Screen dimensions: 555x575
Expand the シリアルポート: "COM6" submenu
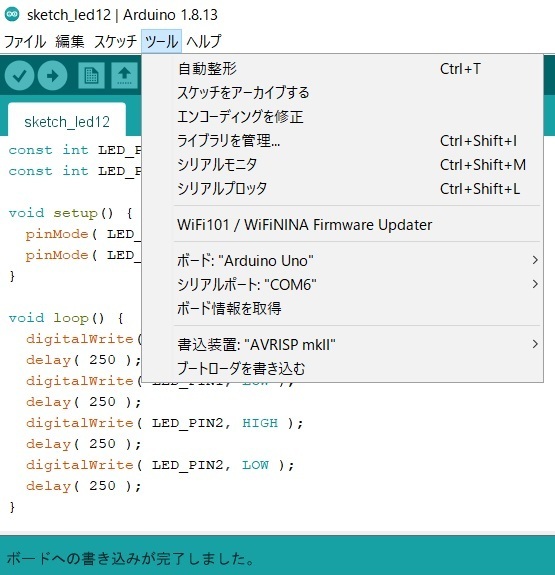342,284
